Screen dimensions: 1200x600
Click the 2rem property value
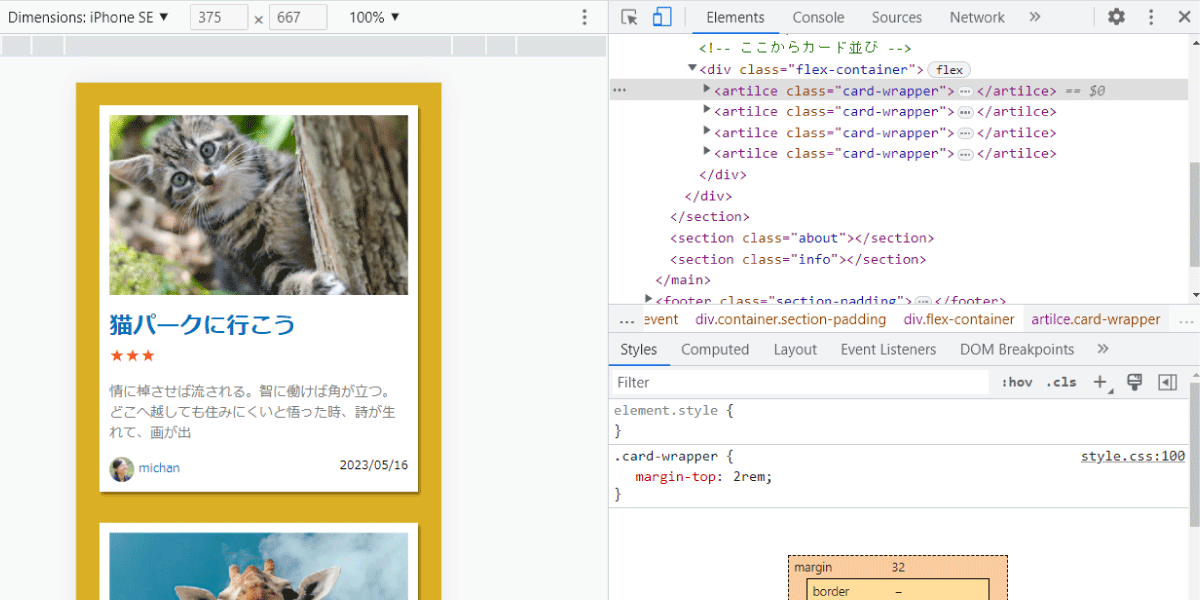coord(750,476)
